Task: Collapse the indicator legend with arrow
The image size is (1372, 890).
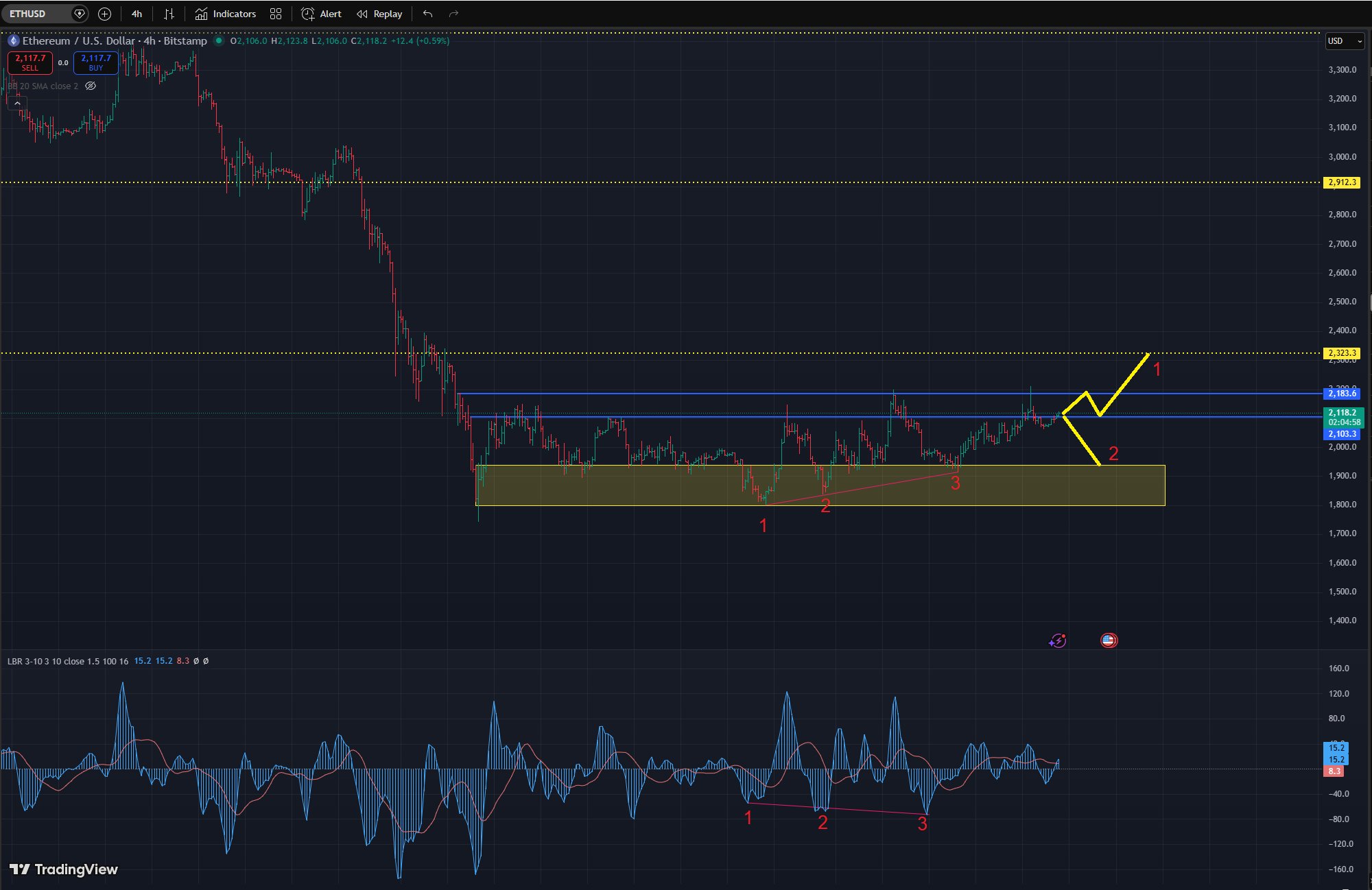Action: tap(17, 104)
